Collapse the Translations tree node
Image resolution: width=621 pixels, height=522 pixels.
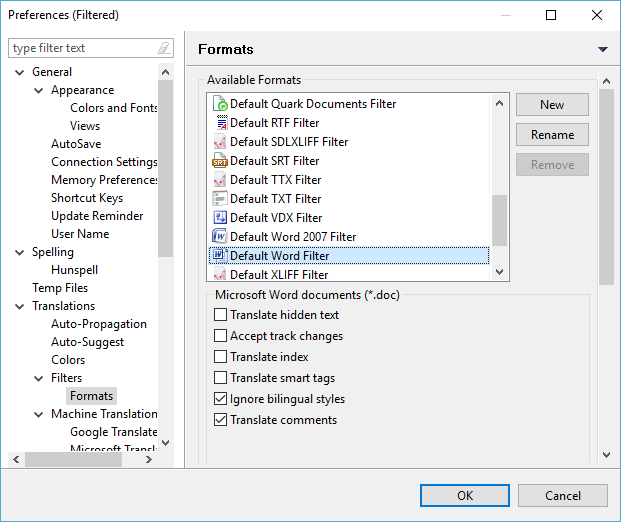coord(19,307)
